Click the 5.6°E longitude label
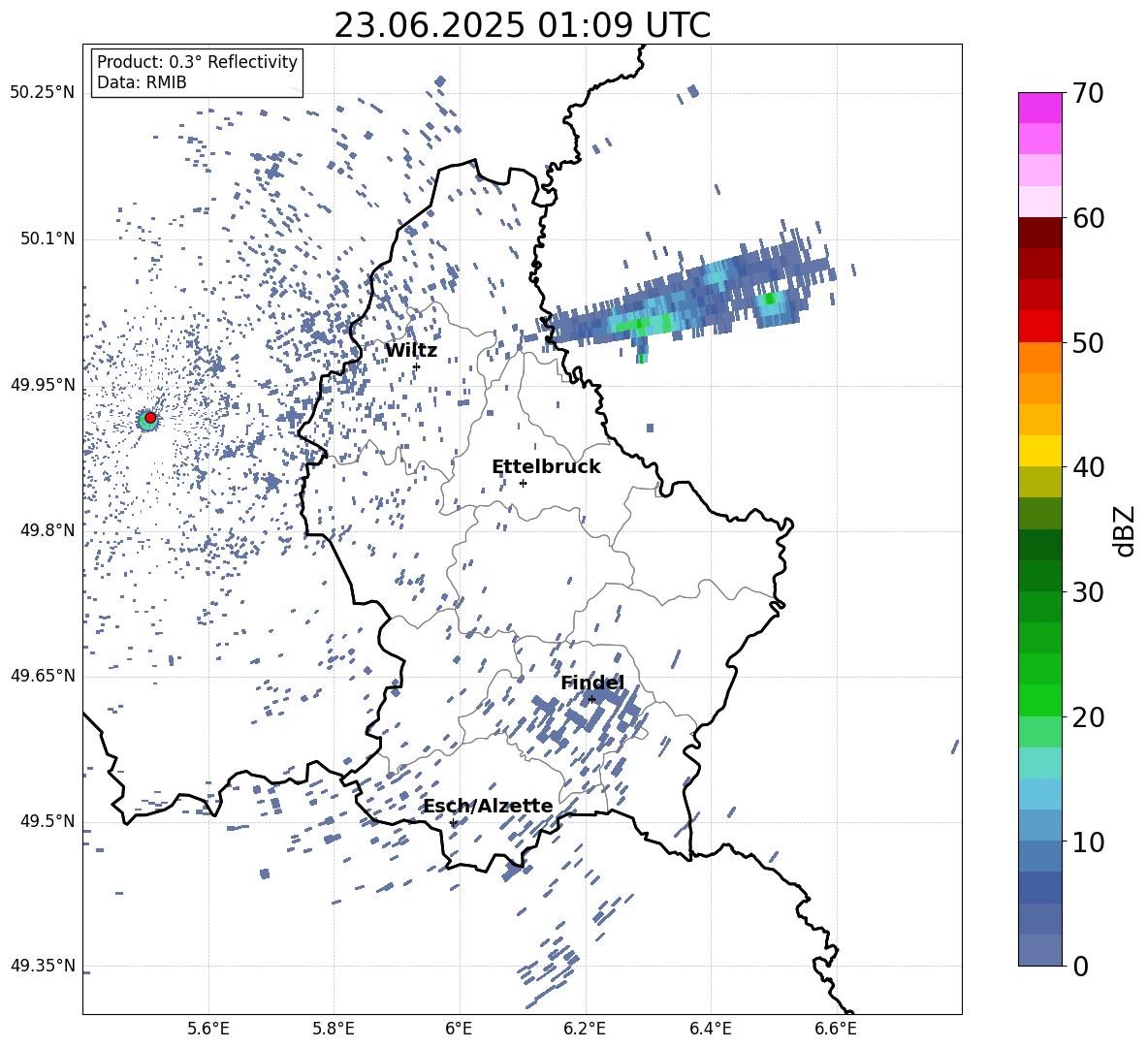 tap(208, 1029)
